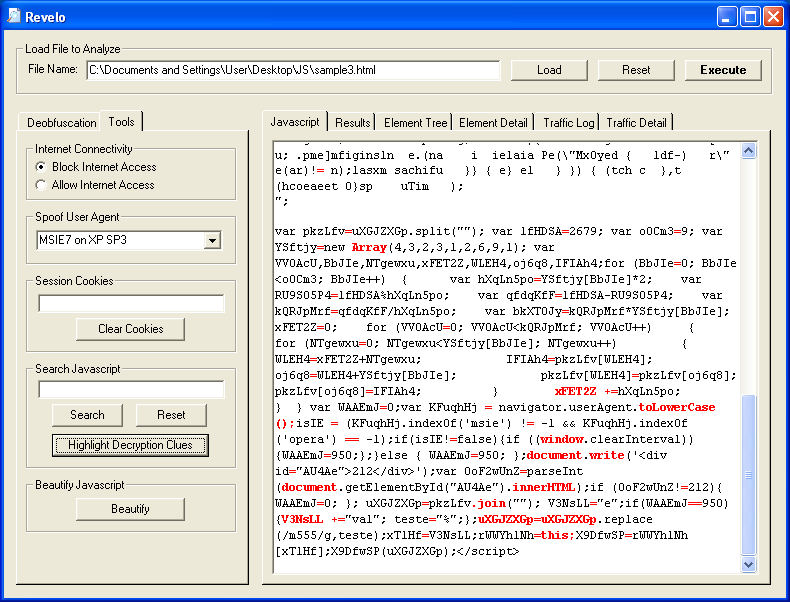Open the Results tab
Screen dimensions: 790x602
(352, 123)
